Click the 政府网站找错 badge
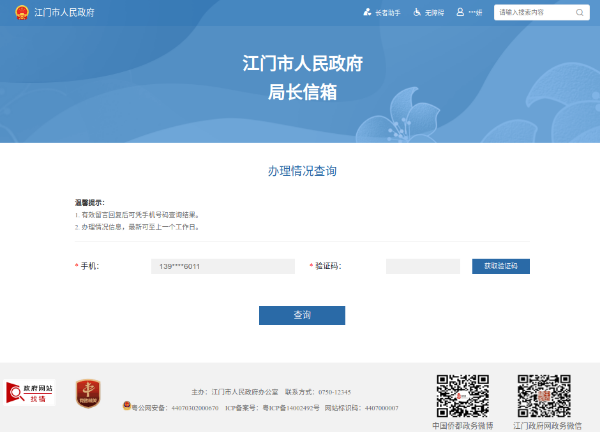 [x=29, y=393]
